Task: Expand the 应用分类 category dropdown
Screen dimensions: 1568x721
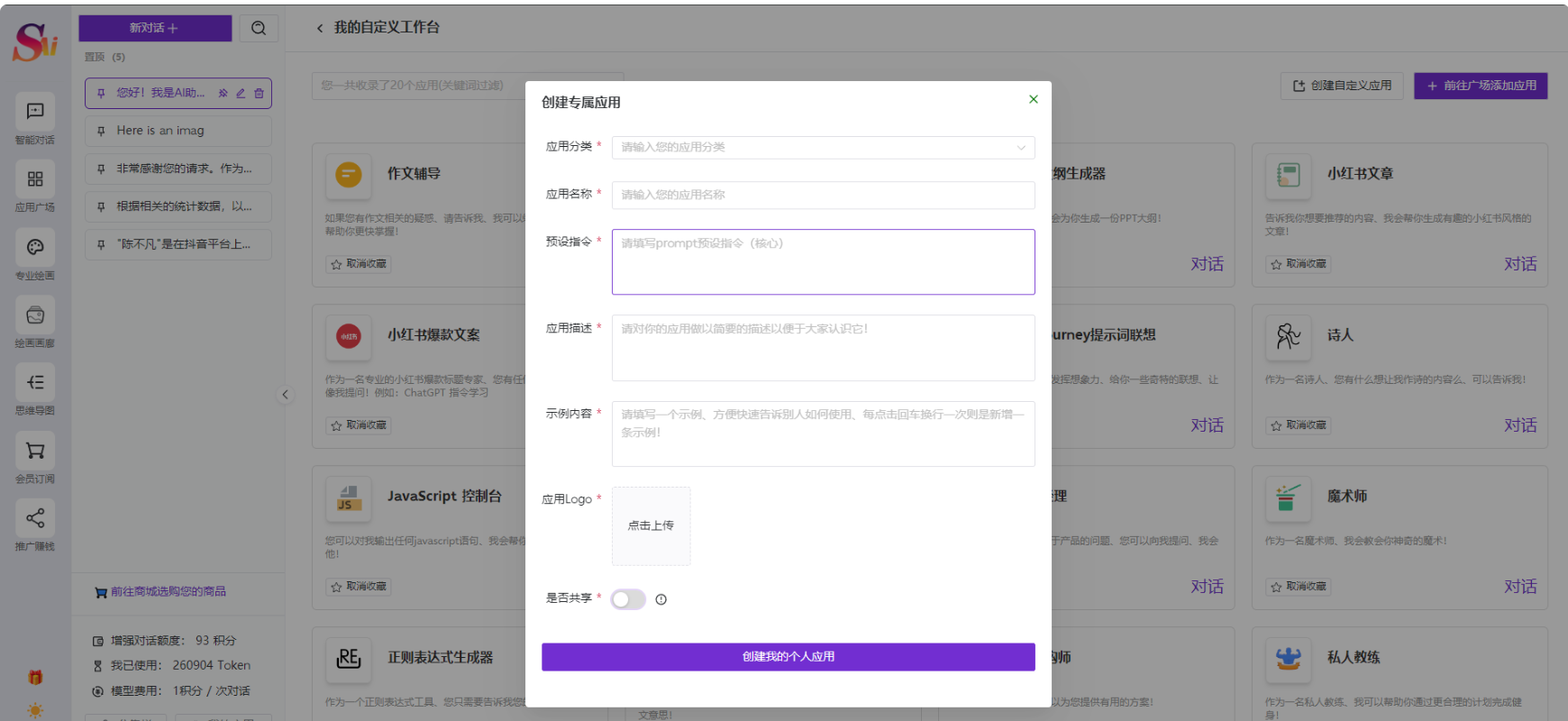Action: (x=823, y=147)
